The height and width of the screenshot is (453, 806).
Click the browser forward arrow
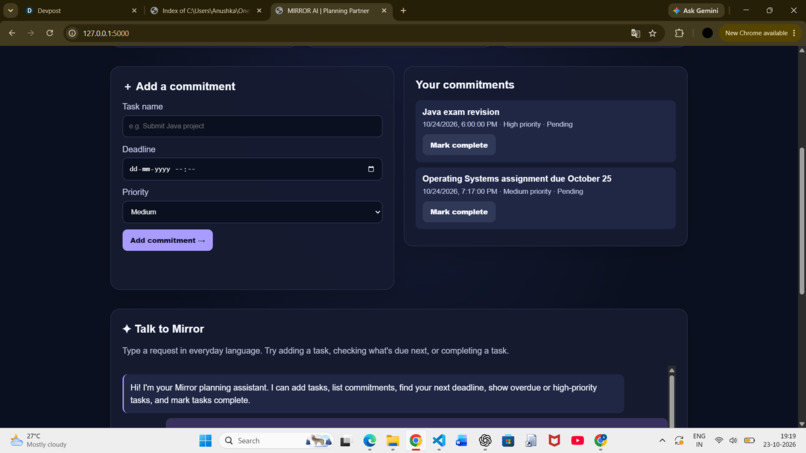[x=31, y=33]
